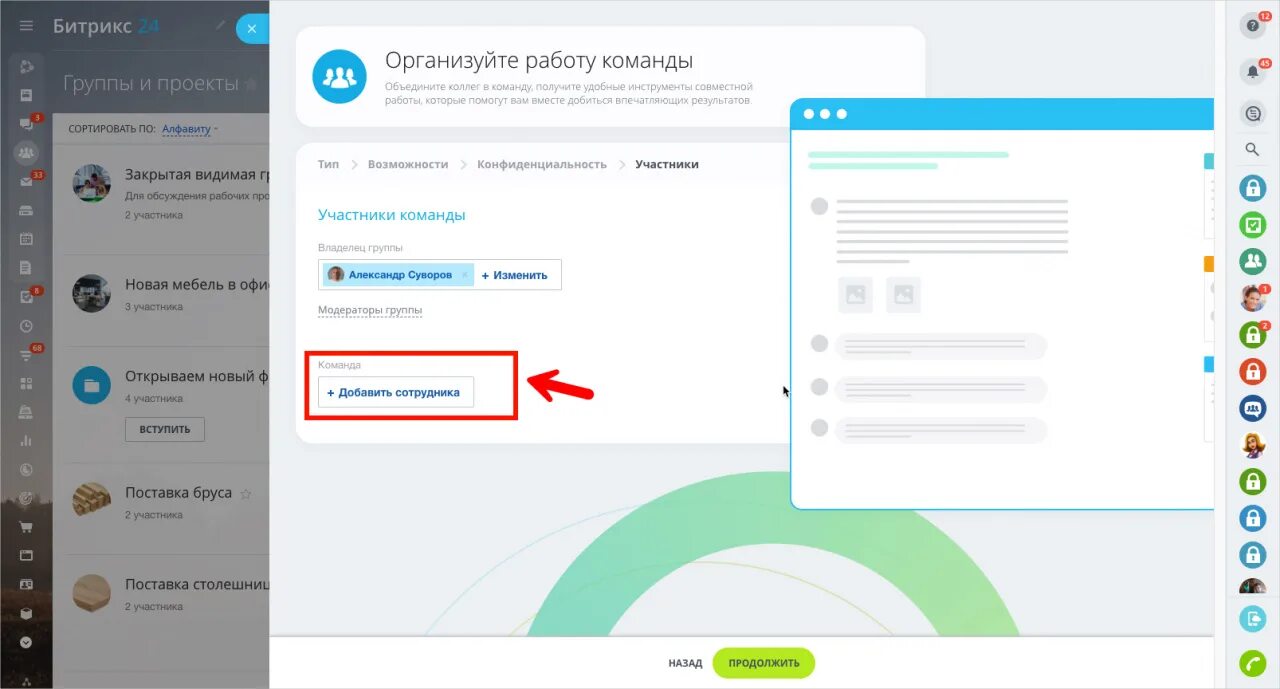Open the chat and calls icon with badge 3
The width and height of the screenshot is (1280, 689).
(27, 125)
